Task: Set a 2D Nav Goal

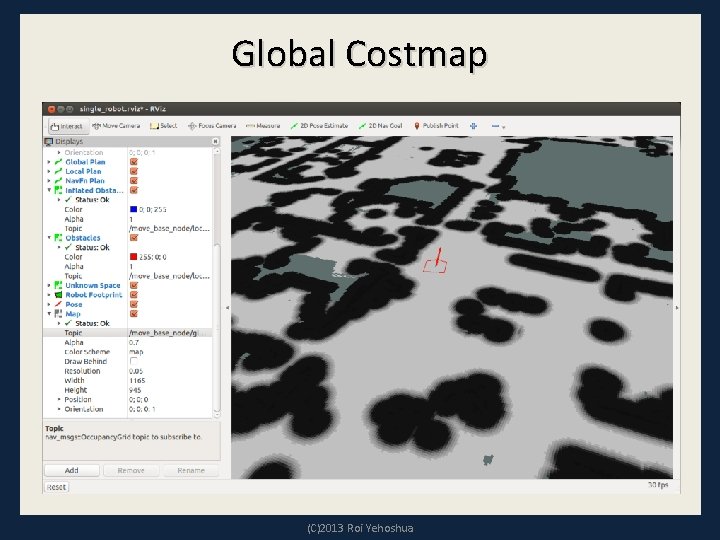Action: point(380,126)
